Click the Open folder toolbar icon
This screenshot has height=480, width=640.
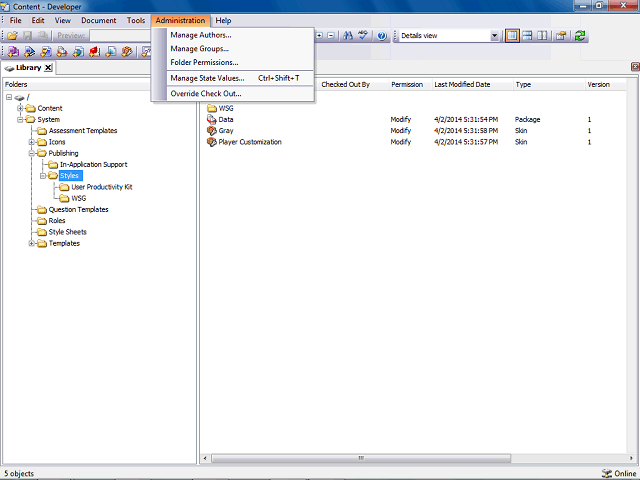click(x=13, y=36)
